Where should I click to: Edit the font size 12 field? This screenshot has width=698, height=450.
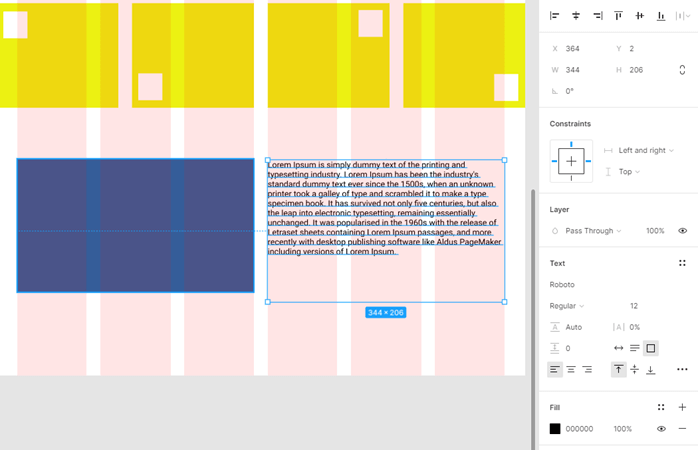tap(634, 306)
